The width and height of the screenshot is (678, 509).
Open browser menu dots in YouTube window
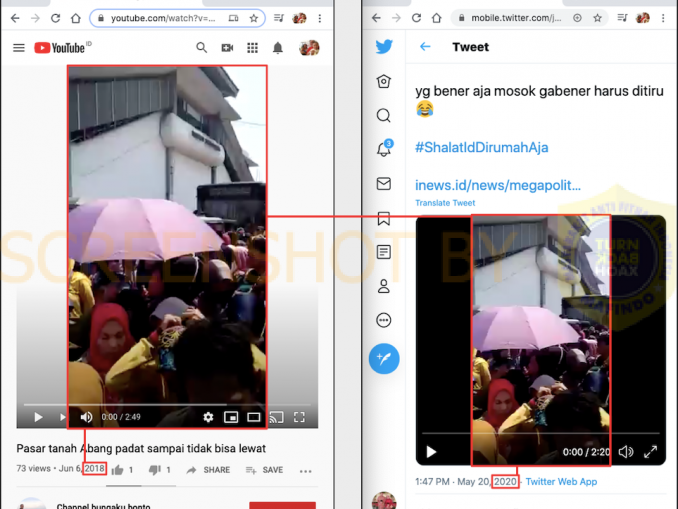(320, 18)
